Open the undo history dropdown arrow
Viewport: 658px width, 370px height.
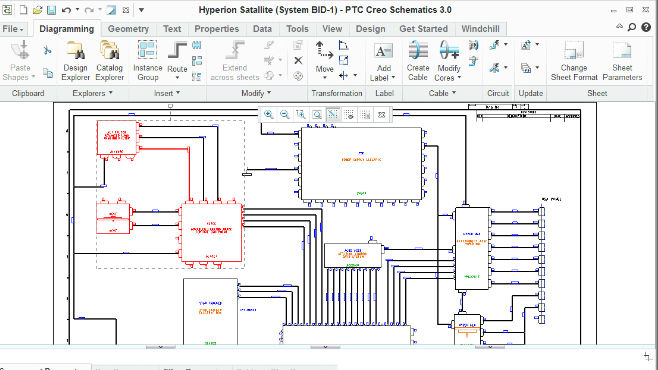(78, 10)
